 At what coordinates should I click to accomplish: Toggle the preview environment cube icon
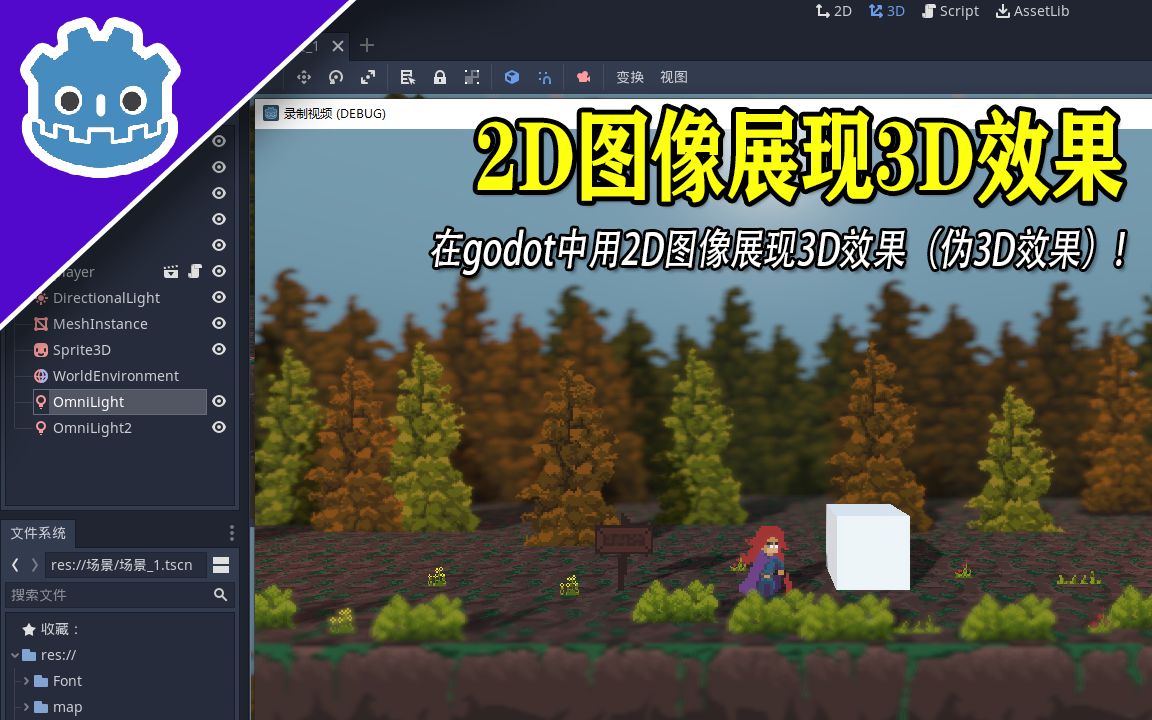point(512,77)
